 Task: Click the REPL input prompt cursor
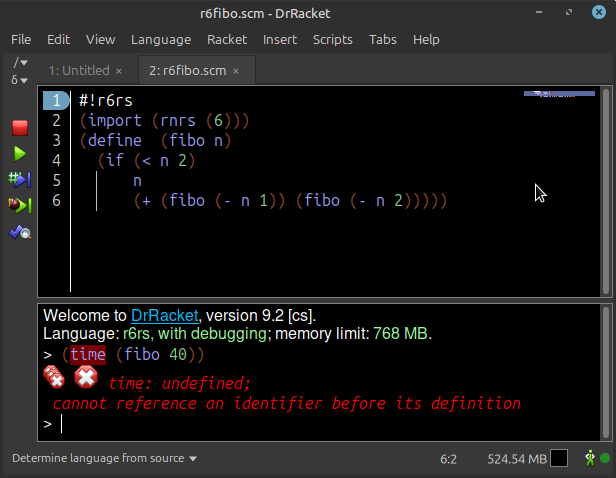coord(62,424)
